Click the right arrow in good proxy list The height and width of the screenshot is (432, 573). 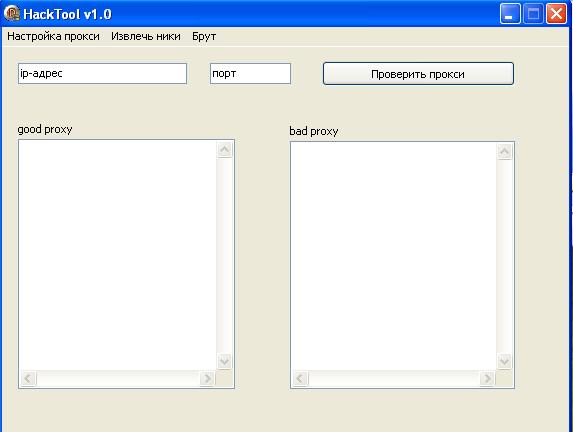[207, 378]
